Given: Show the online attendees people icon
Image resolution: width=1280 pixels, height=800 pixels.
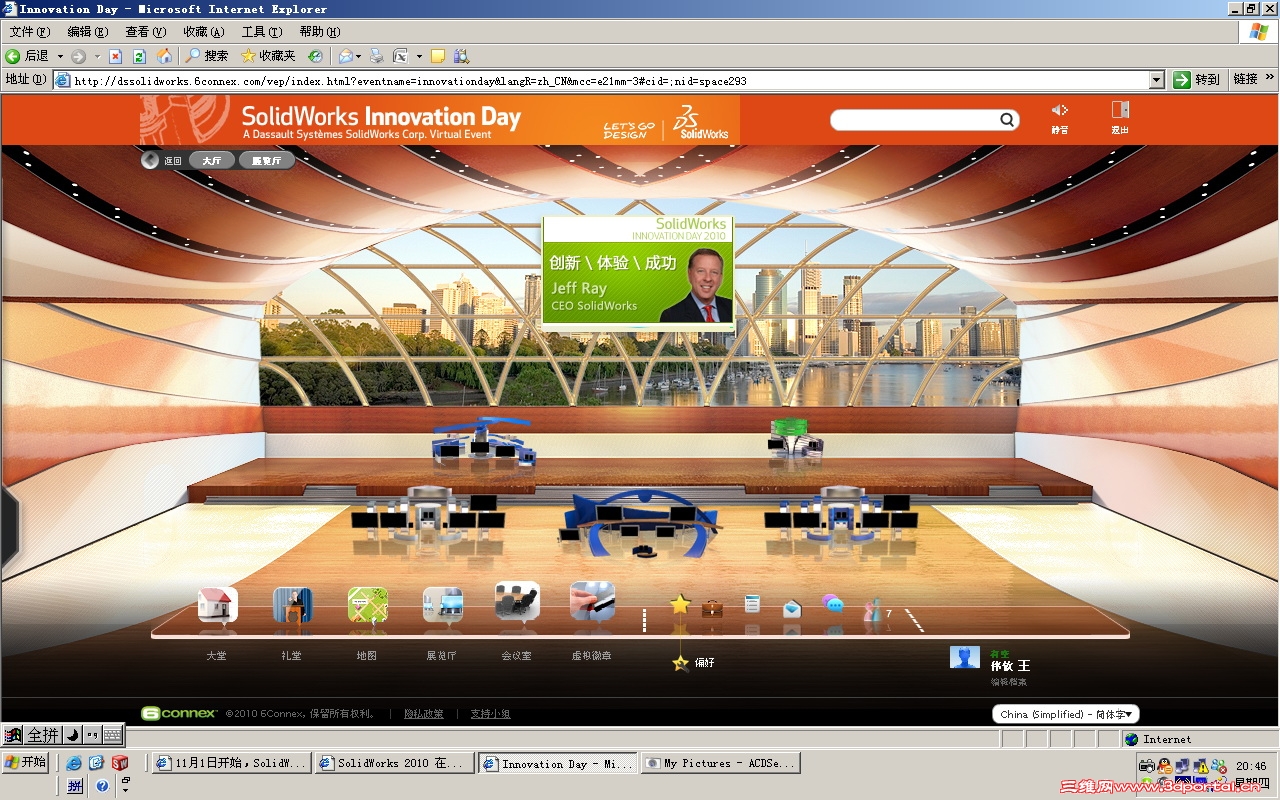Looking at the screenshot, I should pos(873,610).
